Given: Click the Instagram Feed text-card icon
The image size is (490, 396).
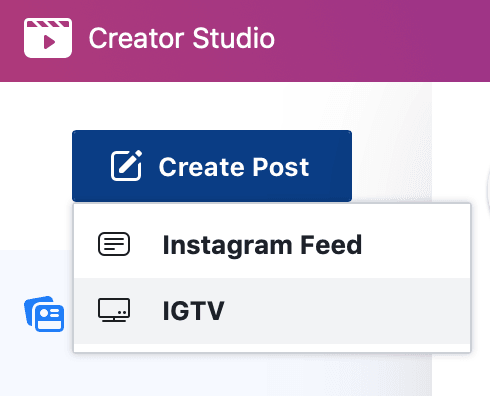Looking at the screenshot, I should click(x=114, y=244).
